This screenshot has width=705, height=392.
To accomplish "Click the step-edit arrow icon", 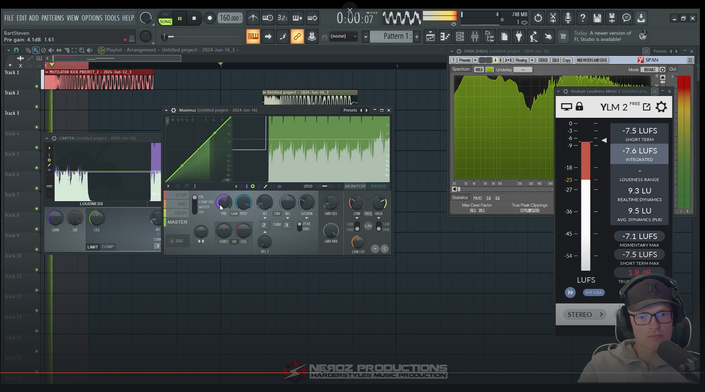I will tap(268, 36).
